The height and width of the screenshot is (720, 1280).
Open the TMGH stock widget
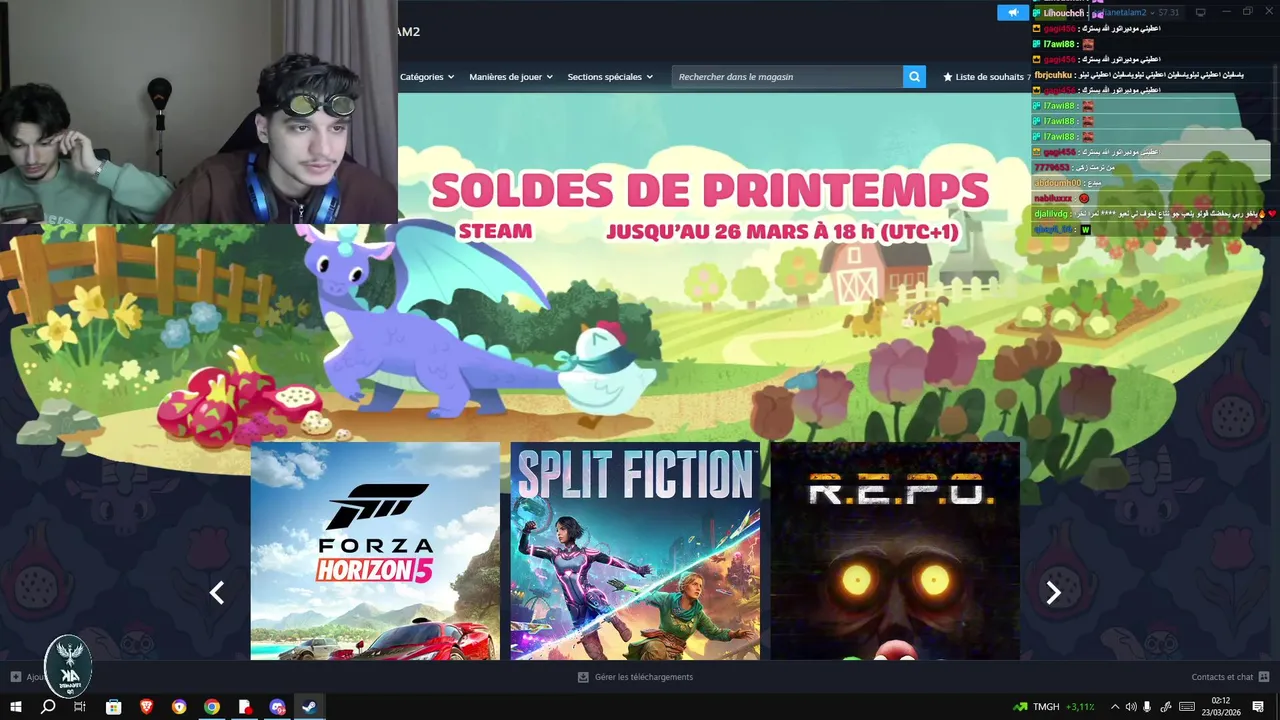pos(1053,707)
